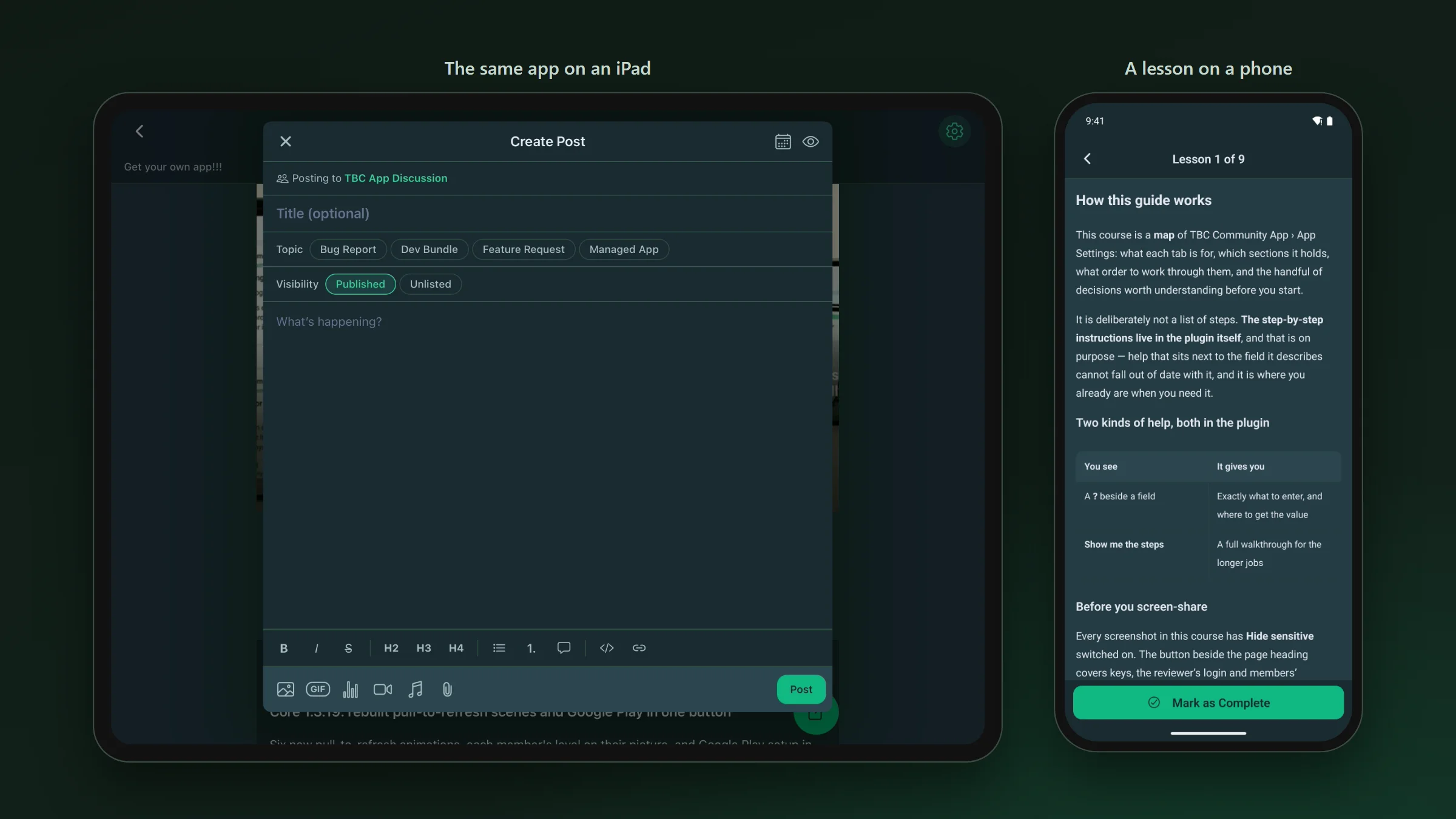Screen dimensions: 1456x819
Task: Click "A ? beside a field" table cell
Action: point(1119,496)
